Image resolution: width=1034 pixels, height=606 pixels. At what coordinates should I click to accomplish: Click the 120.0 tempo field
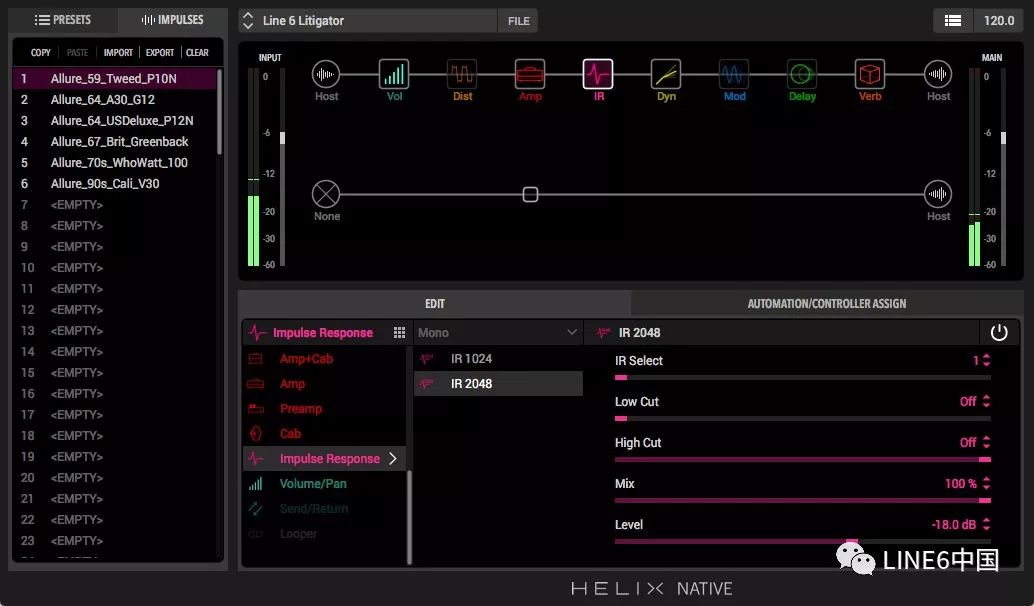[999, 20]
